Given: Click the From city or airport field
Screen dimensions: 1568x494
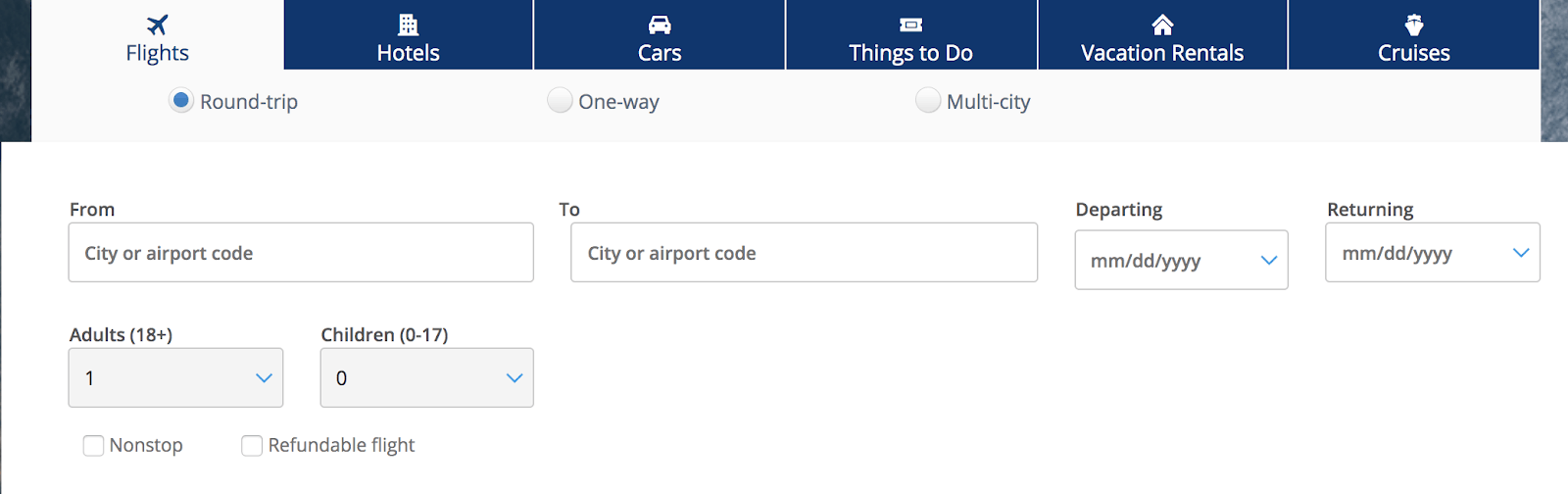Looking at the screenshot, I should tap(301, 253).
